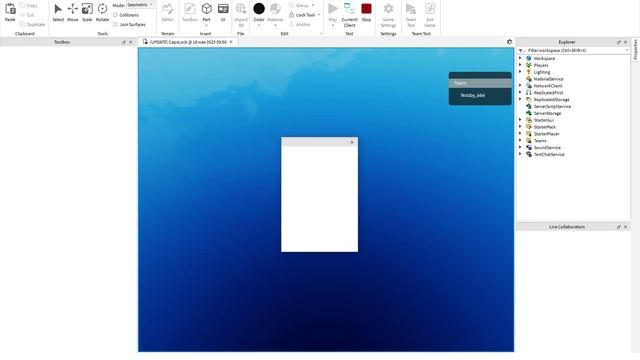Click the Copy button
Viewport: 640px width, 360px height.
click(29, 5)
